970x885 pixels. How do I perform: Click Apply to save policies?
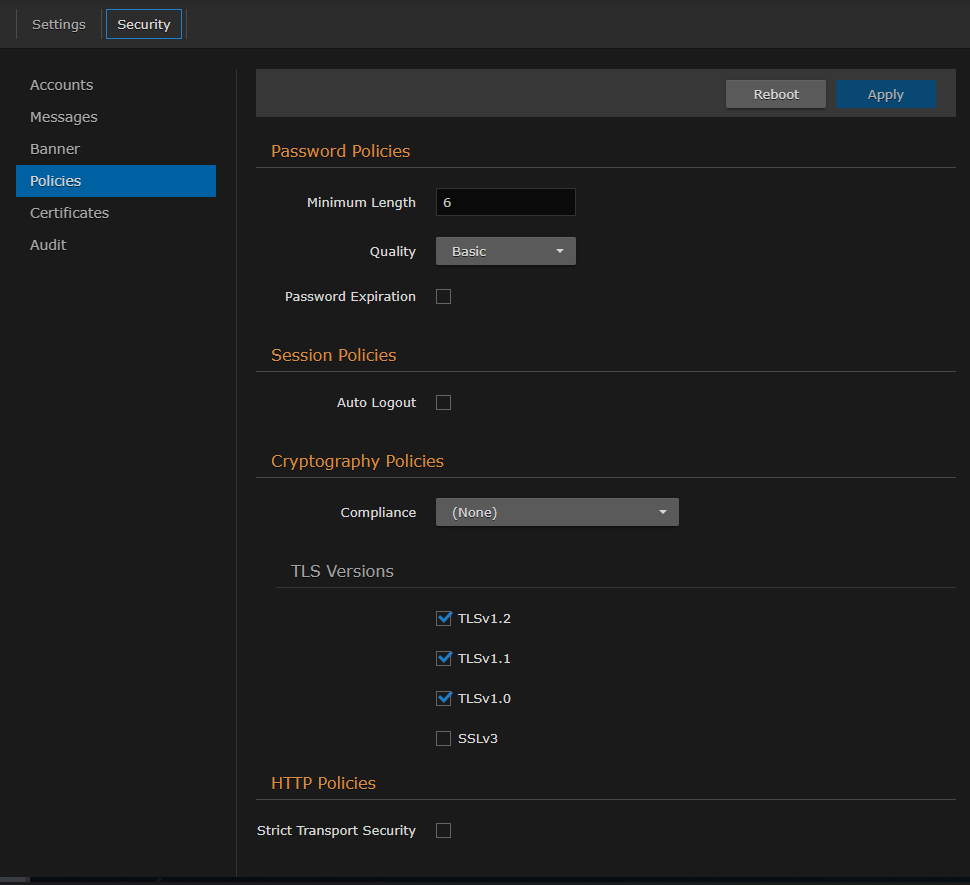click(x=885, y=94)
